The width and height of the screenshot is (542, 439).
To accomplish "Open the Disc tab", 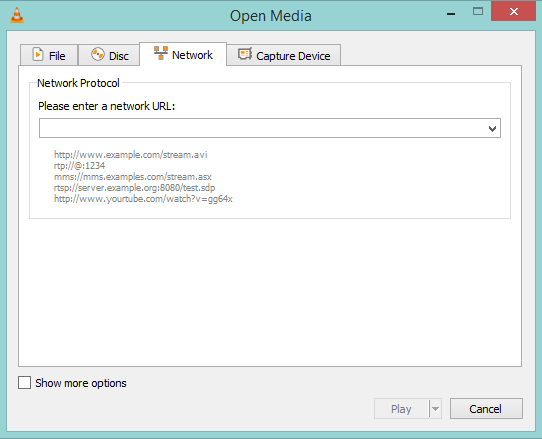I will click(x=109, y=55).
